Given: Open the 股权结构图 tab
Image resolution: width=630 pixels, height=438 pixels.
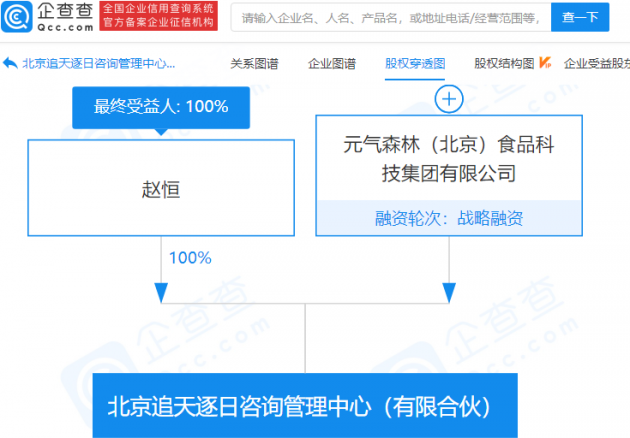Looking at the screenshot, I should pos(504,63).
